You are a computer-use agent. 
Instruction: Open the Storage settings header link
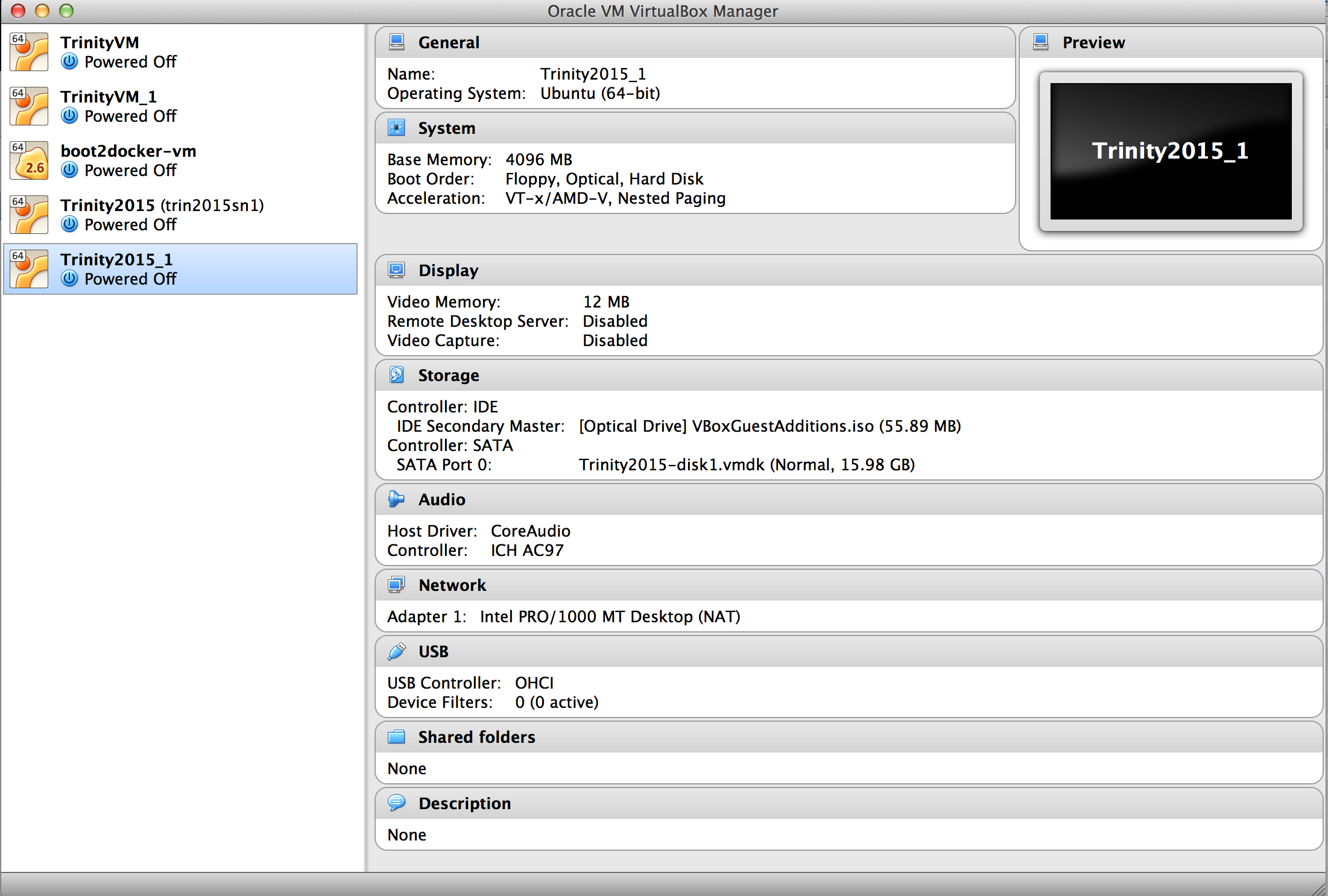449,375
